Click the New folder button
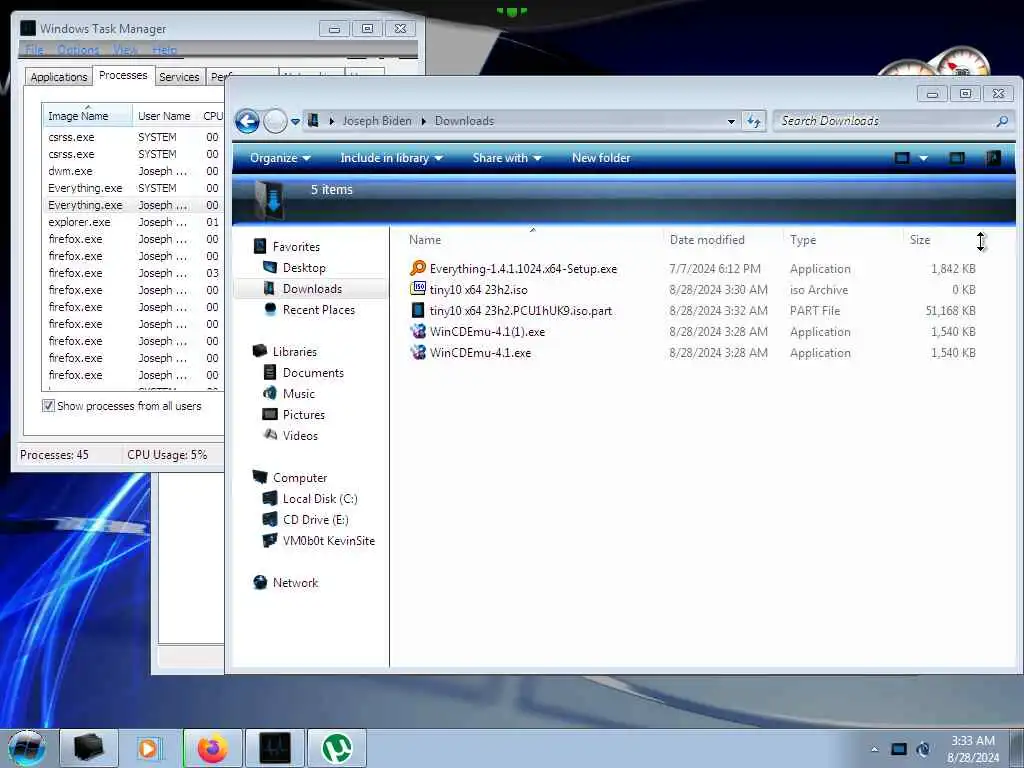 601,158
